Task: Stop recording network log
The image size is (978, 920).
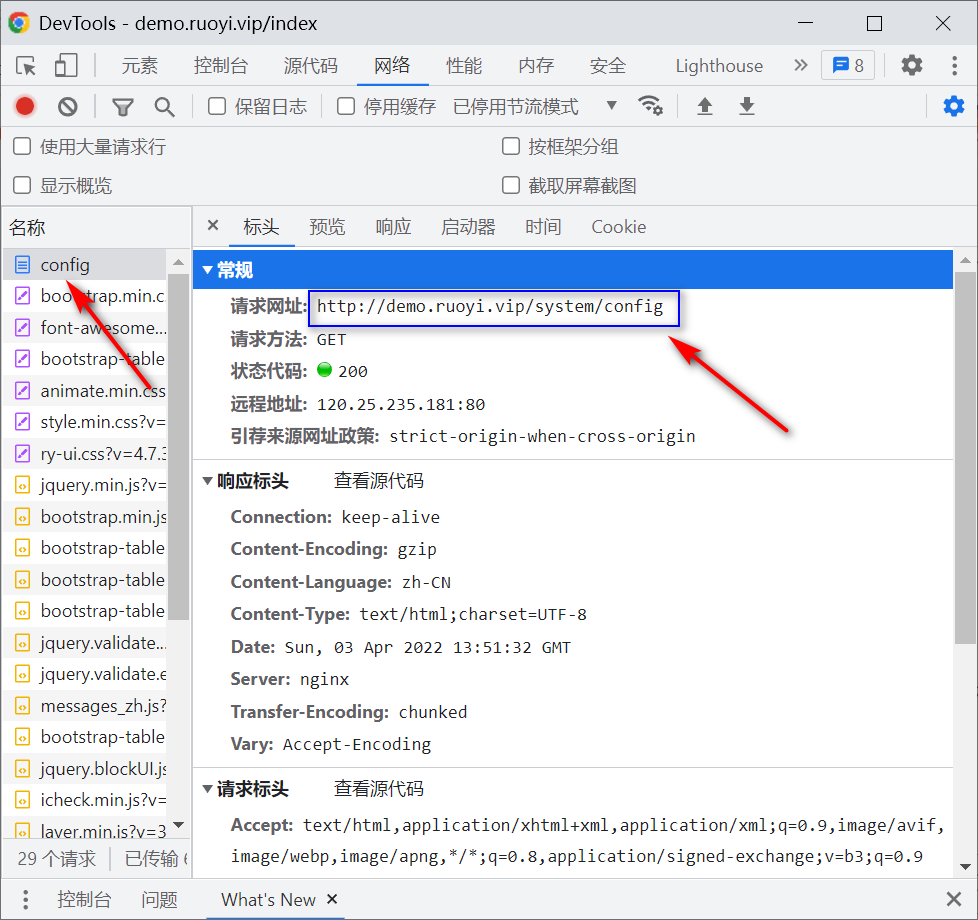Action: [25, 107]
